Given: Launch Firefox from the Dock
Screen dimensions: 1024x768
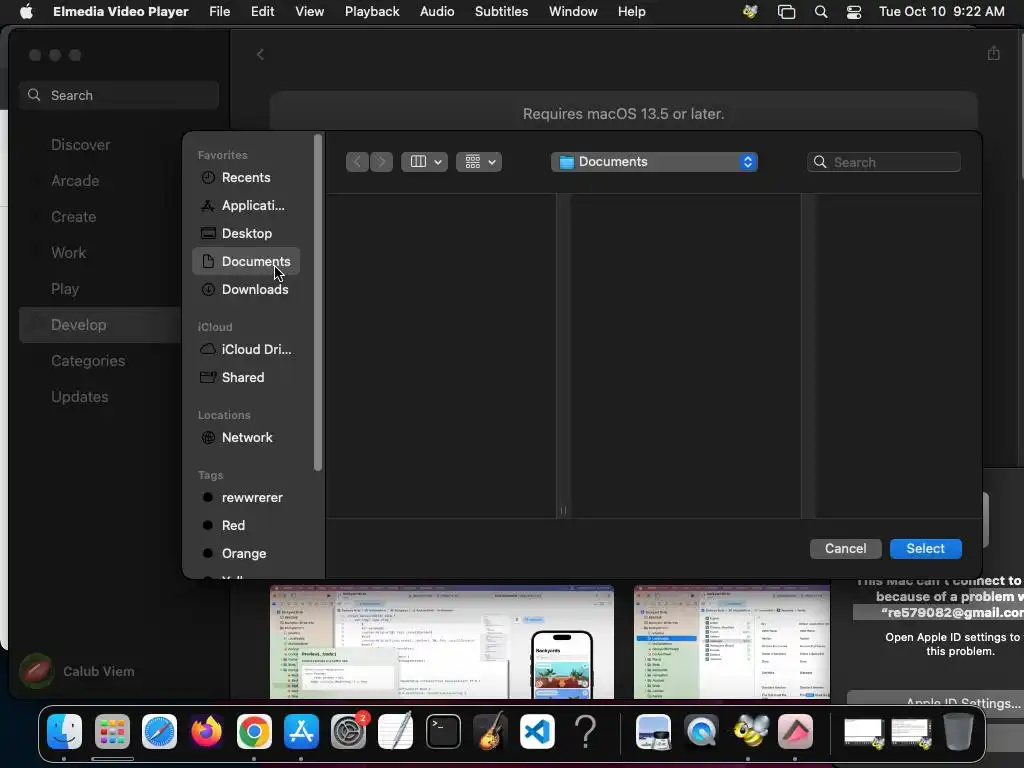Looking at the screenshot, I should (206, 731).
